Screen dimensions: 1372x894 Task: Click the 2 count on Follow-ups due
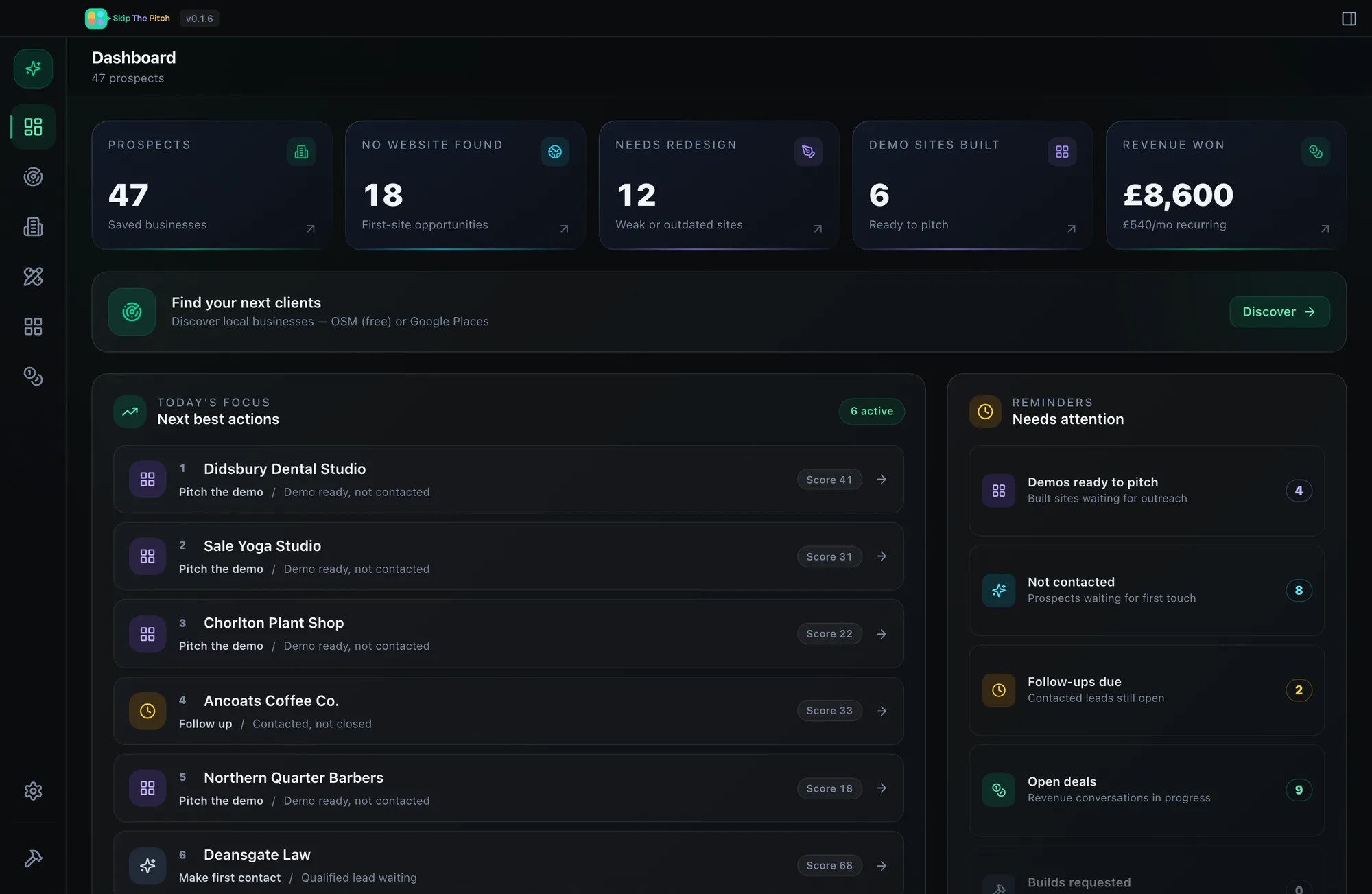(x=1299, y=690)
